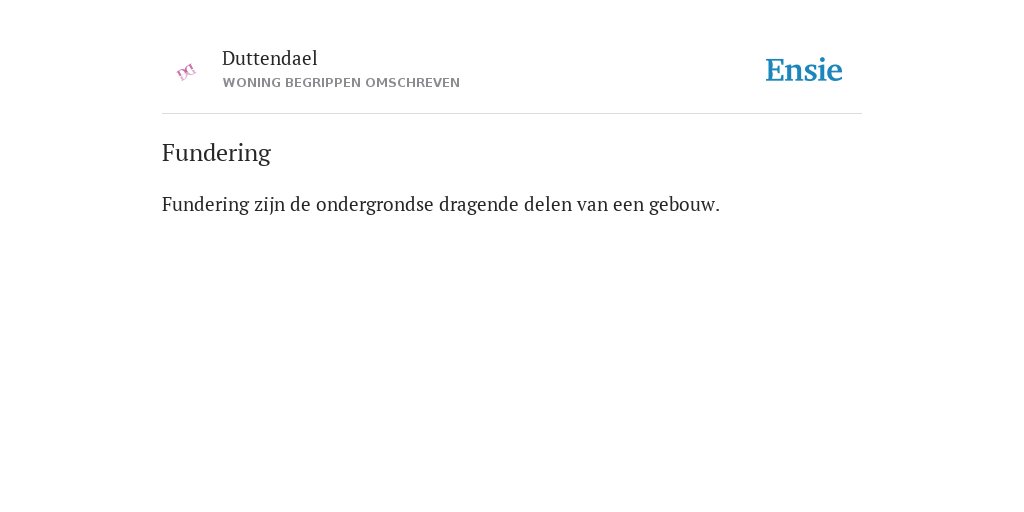Click the word 'BEGRIPPEN' in the subtitle
Image resolution: width=1024 pixels, height=512 pixels.
pos(323,83)
